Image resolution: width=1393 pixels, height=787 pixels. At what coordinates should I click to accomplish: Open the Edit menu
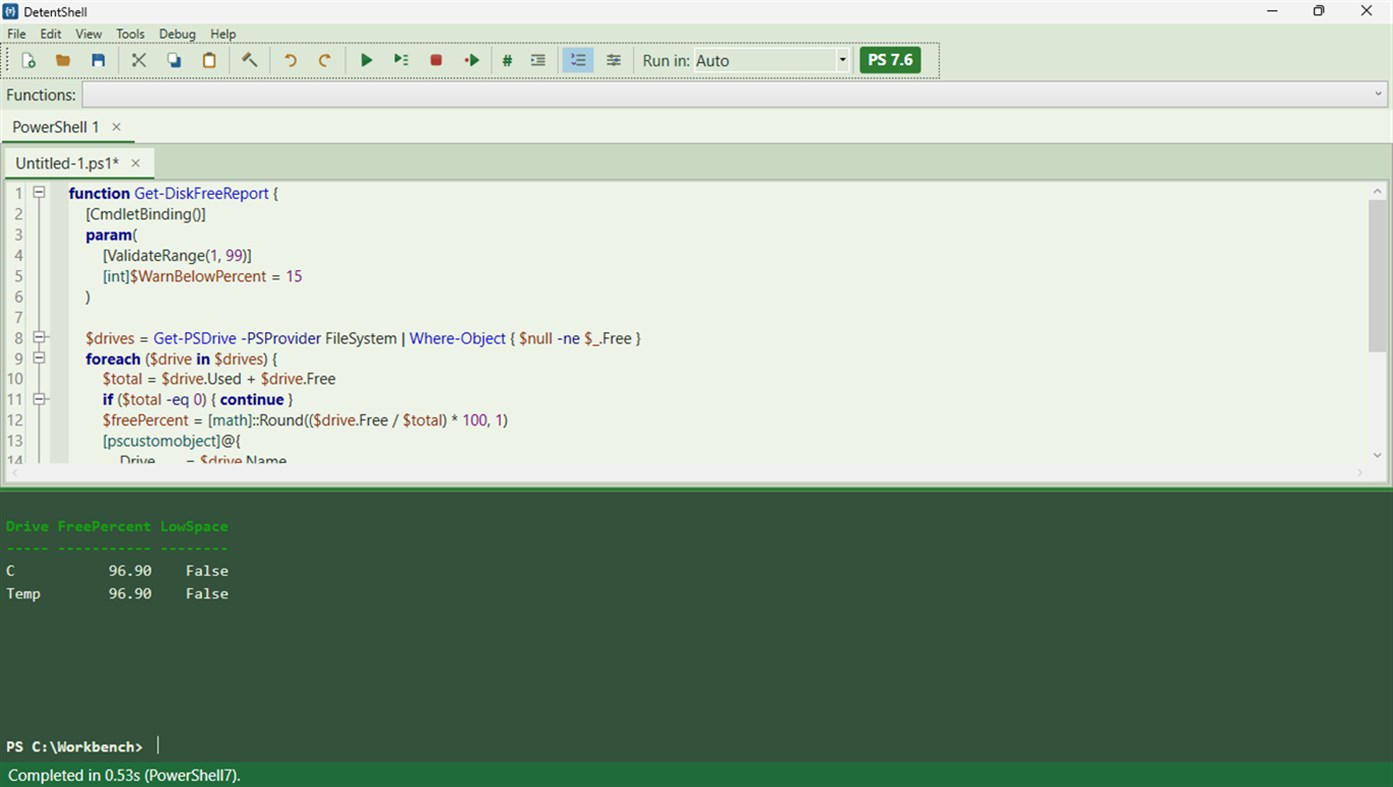point(51,34)
